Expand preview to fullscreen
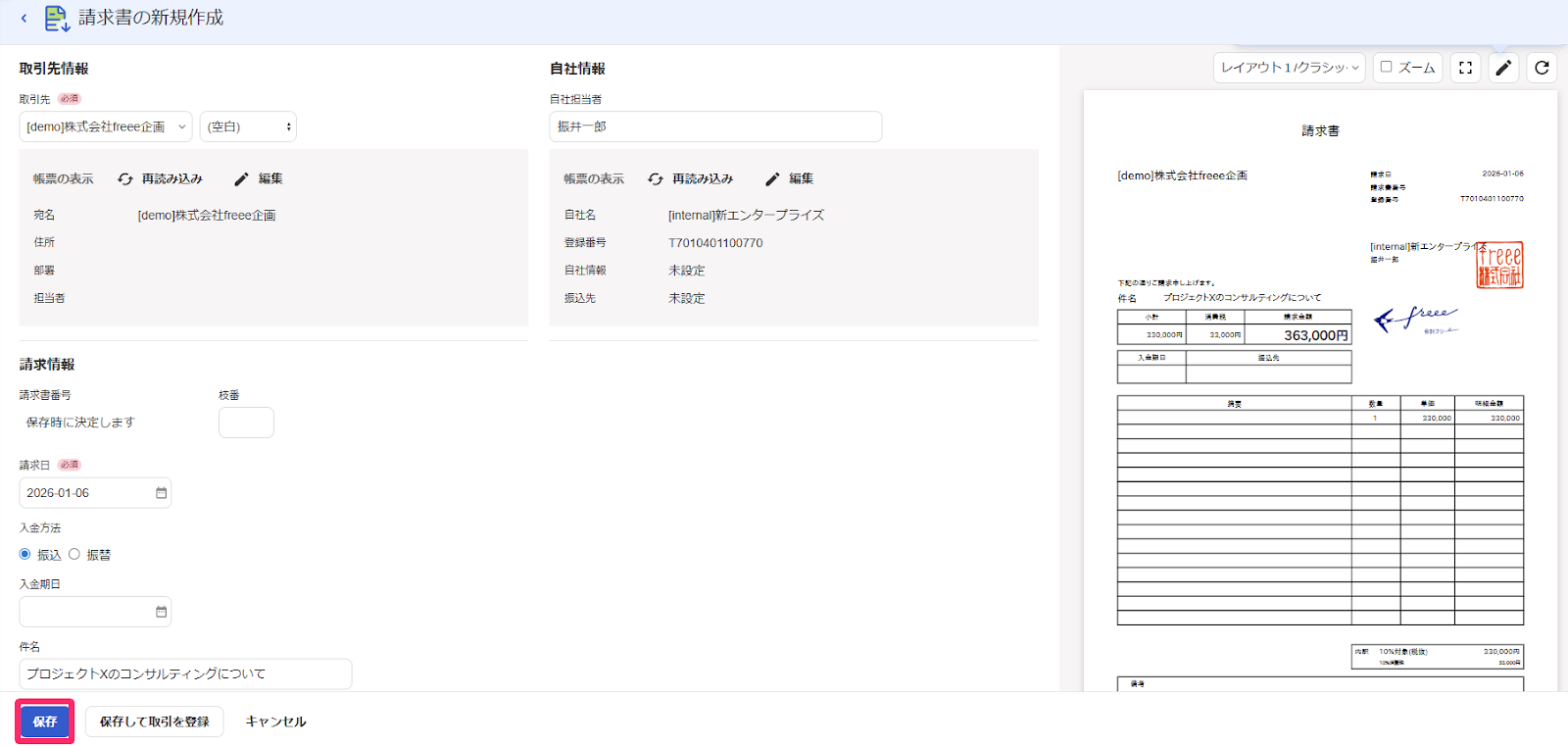This screenshot has width=1568, height=746. (1465, 68)
